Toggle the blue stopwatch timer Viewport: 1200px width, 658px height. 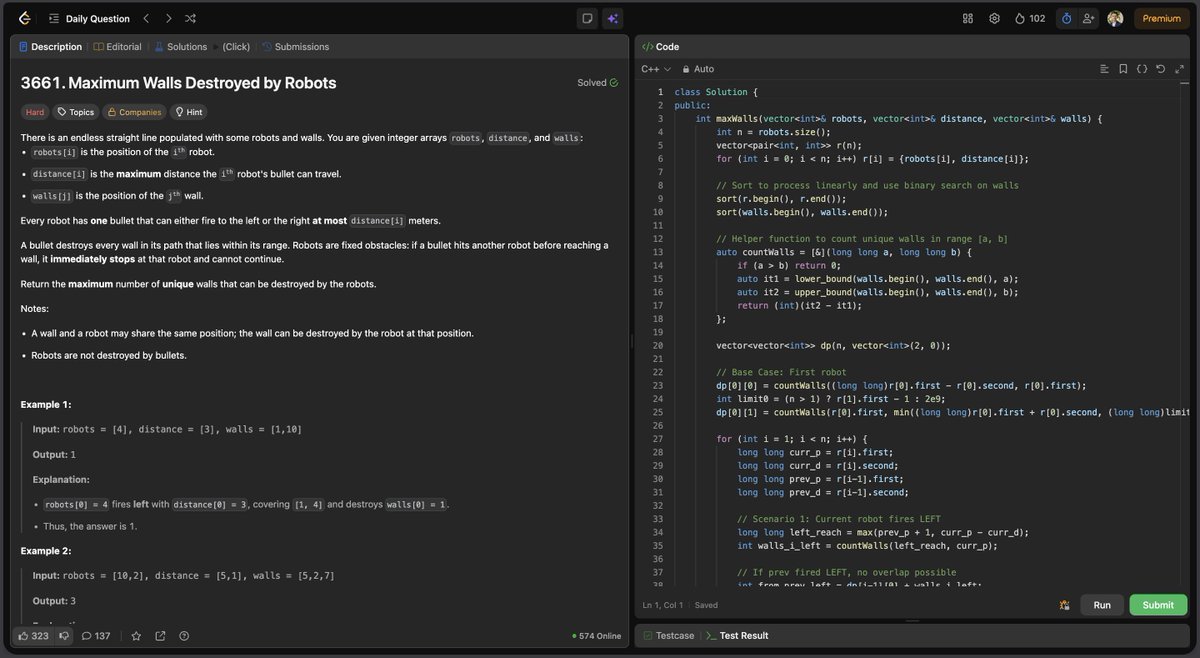[x=1066, y=18]
